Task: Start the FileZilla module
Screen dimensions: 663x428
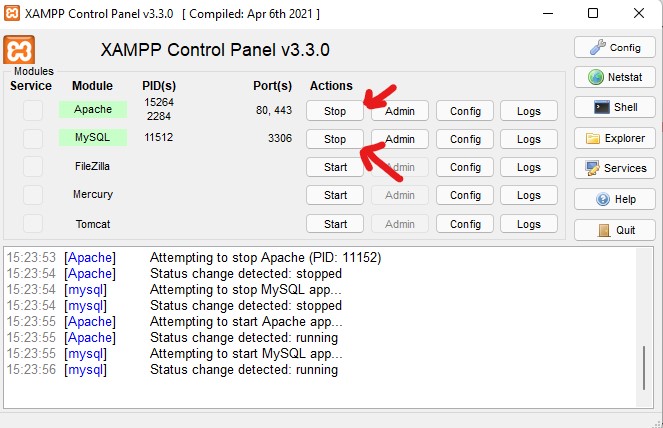Action: click(335, 167)
